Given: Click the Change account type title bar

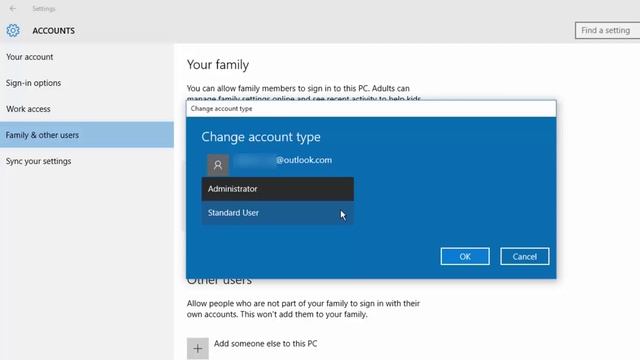Looking at the screenshot, I should [x=371, y=109].
